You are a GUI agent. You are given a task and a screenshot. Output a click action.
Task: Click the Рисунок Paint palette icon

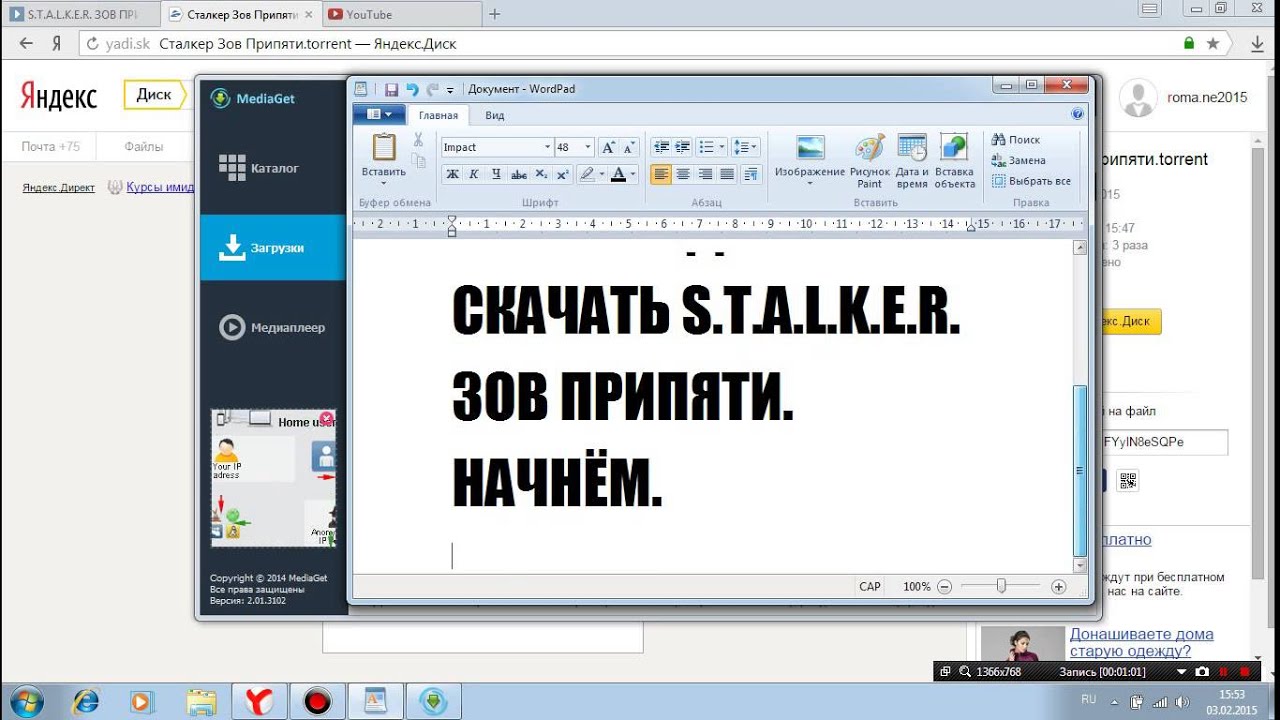pyautogui.click(x=870, y=148)
